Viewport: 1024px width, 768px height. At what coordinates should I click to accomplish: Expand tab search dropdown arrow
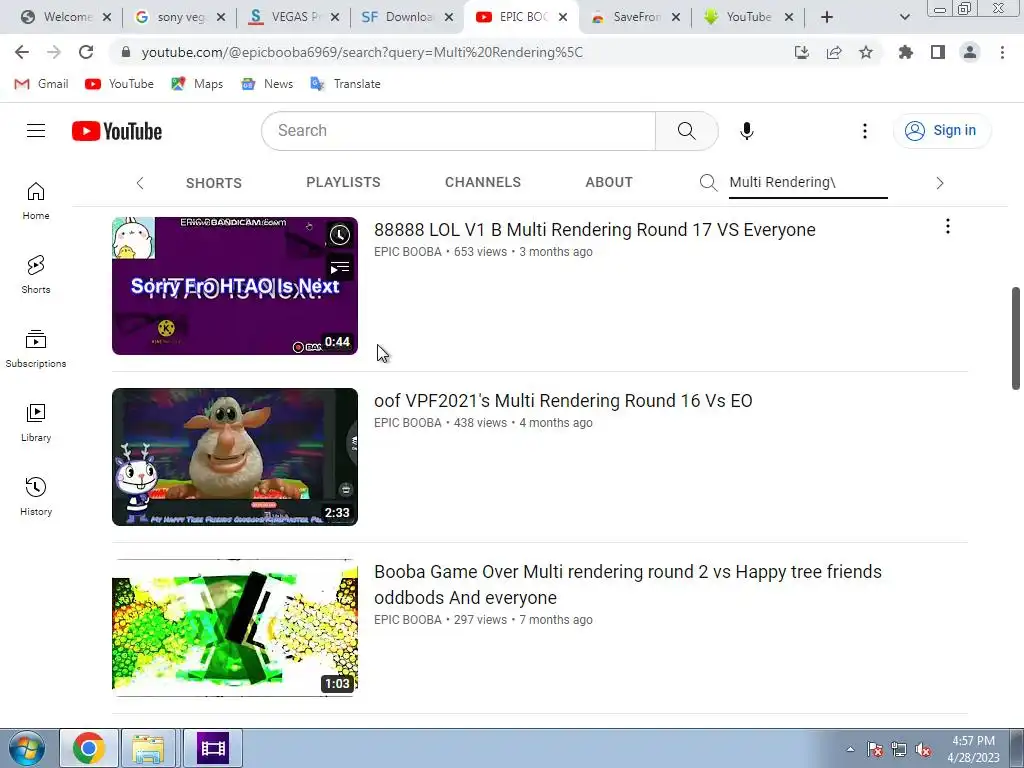(x=904, y=17)
